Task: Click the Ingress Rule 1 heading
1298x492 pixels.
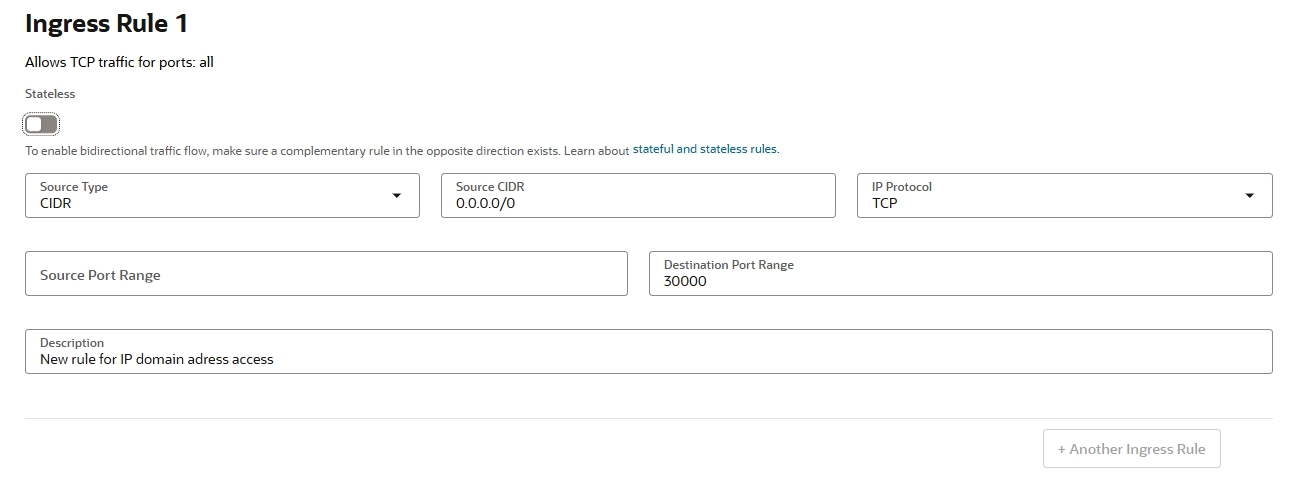Action: tap(106, 24)
